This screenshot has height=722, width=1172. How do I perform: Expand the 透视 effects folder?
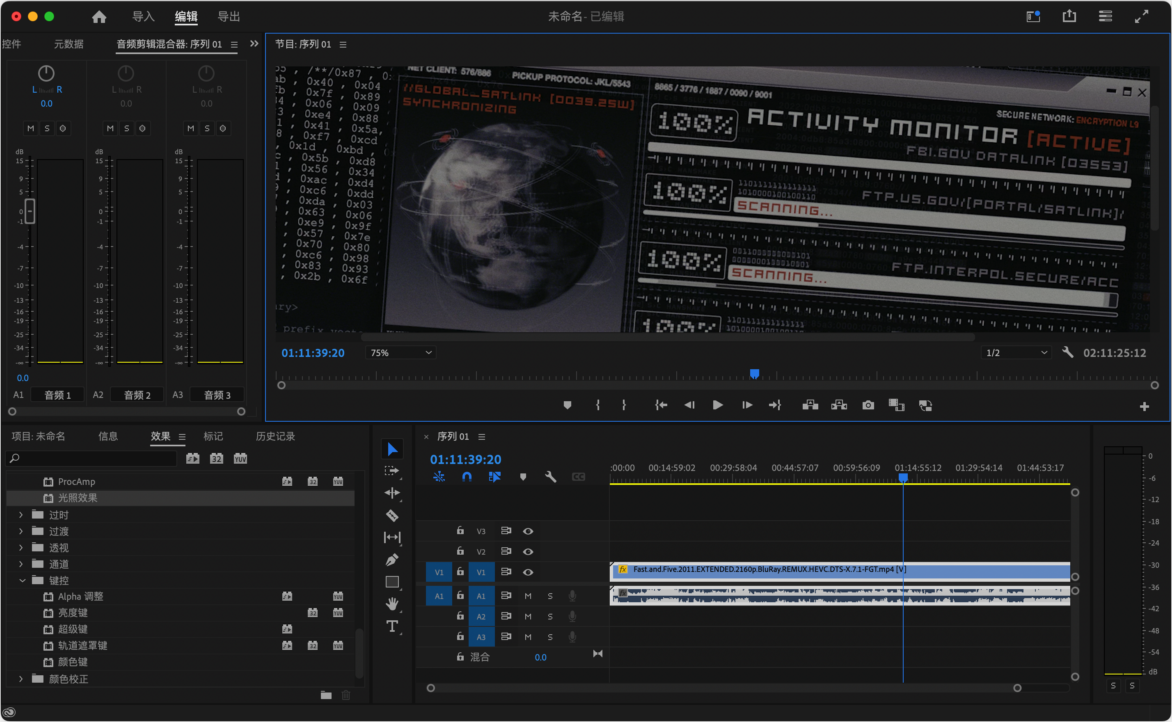coord(21,548)
